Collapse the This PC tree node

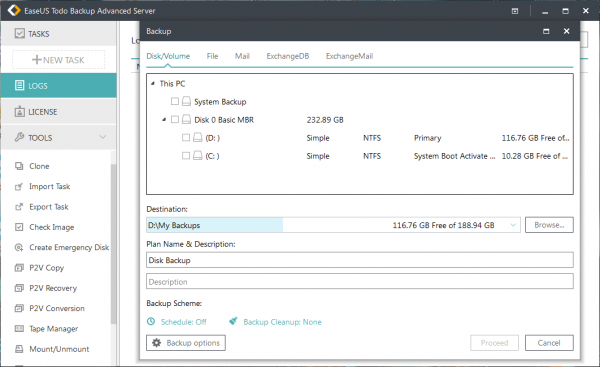pyautogui.click(x=153, y=83)
